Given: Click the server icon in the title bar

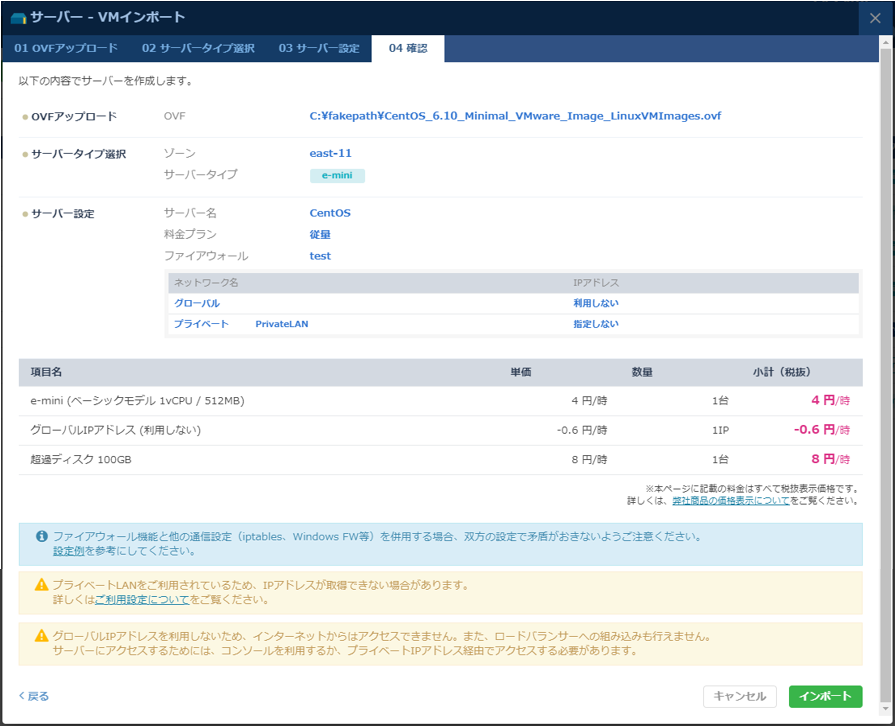Looking at the screenshot, I should point(19,18).
